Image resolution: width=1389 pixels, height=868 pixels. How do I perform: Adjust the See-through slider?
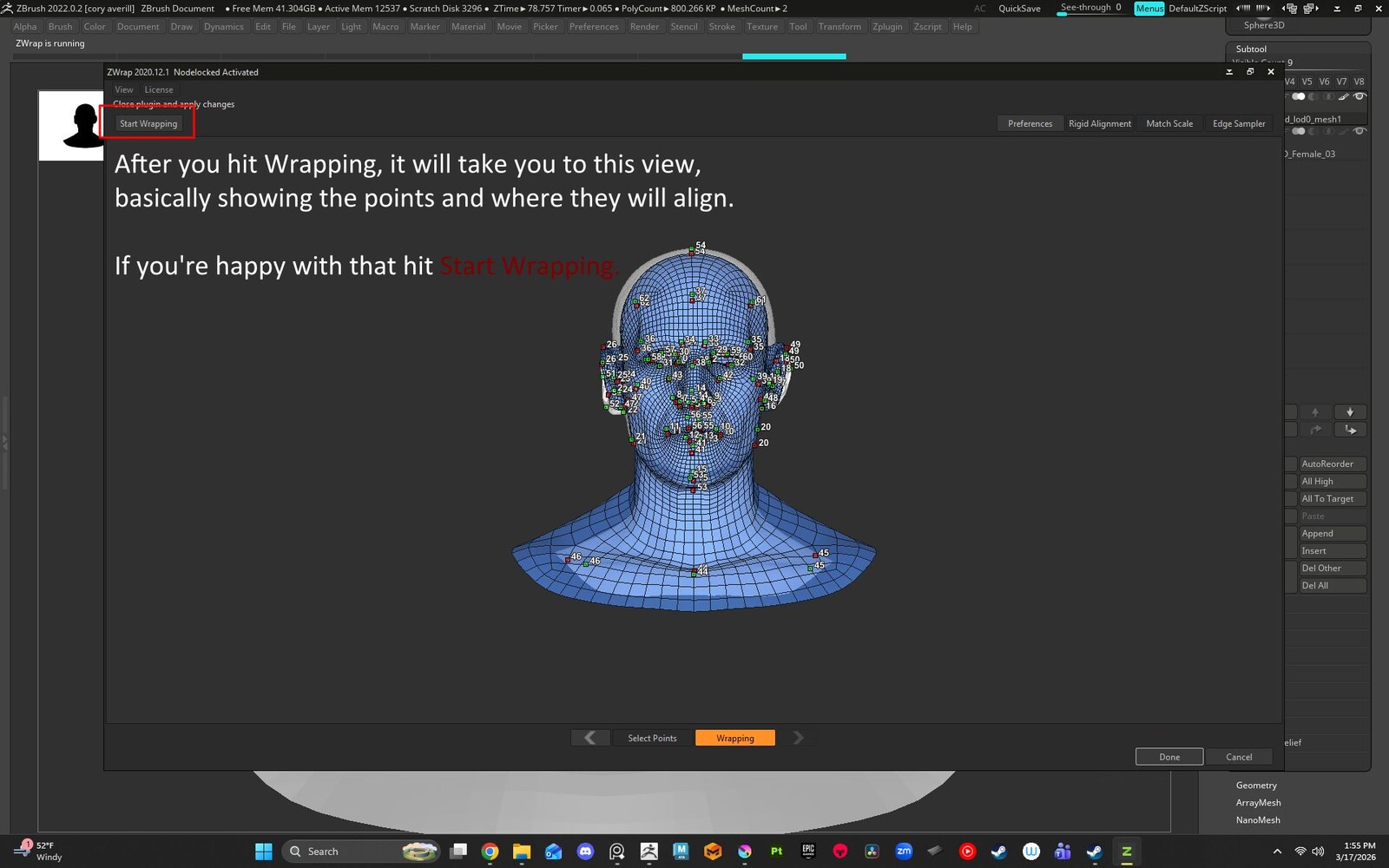click(1090, 8)
